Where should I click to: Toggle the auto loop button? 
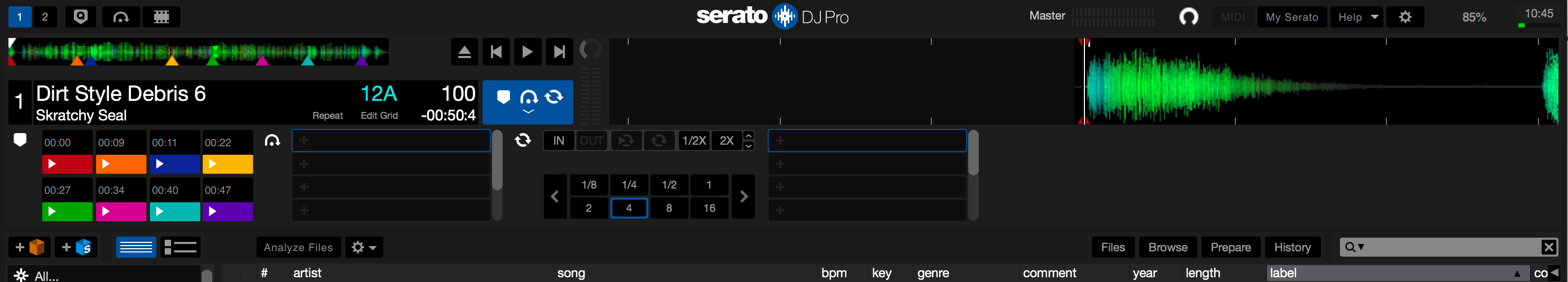tap(522, 140)
